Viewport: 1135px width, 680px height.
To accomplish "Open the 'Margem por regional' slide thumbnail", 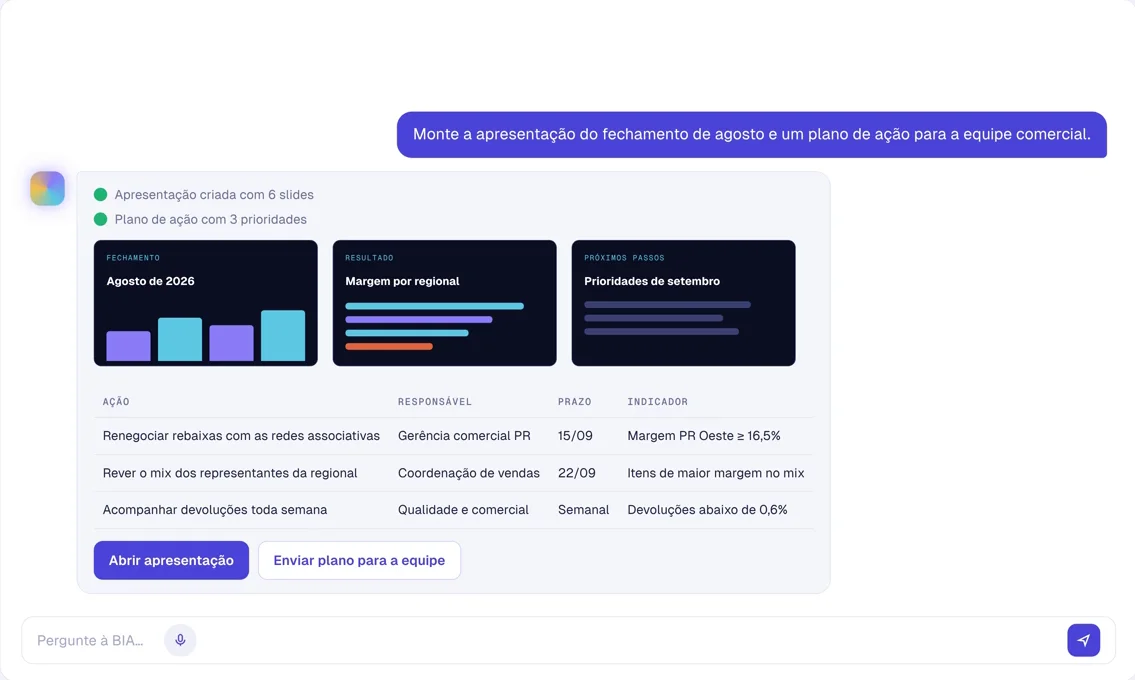I will point(444,303).
